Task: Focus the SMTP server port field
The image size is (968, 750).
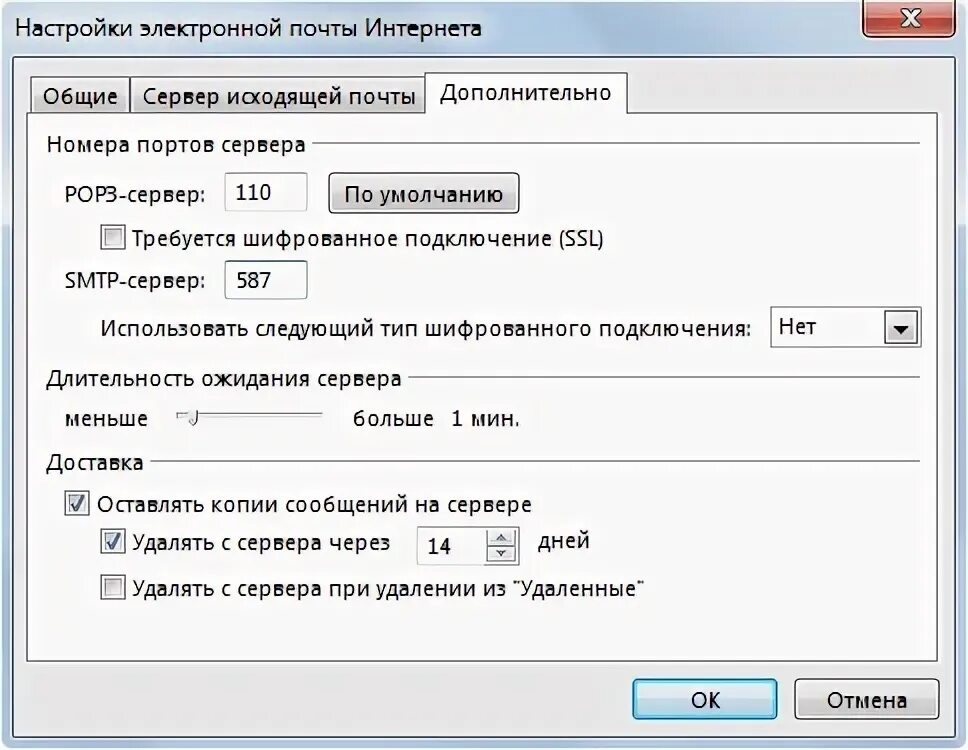Action: [x=265, y=280]
